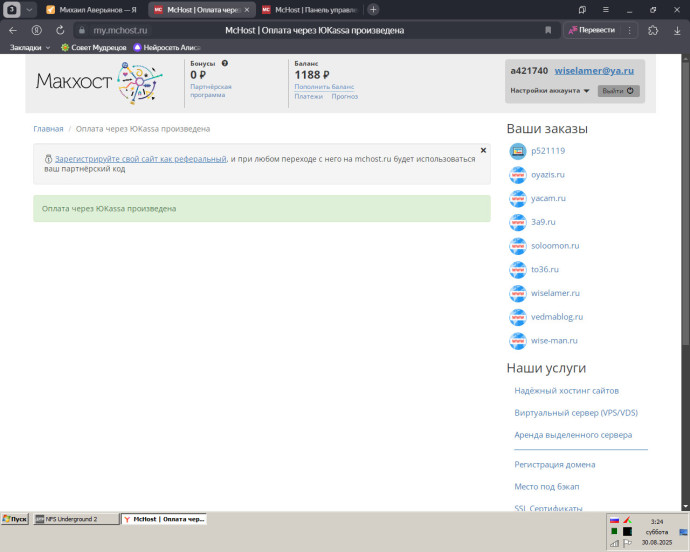Click the taskbar clock showing 3:24

[x=657, y=521]
